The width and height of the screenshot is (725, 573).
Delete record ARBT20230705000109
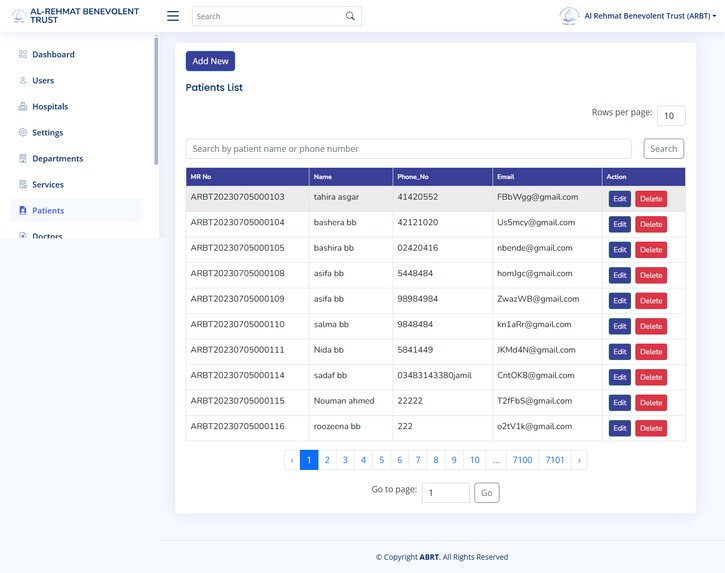(x=651, y=301)
